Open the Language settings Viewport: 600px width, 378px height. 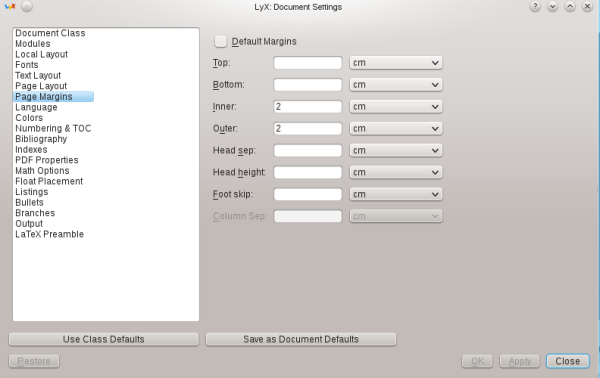tap(36, 107)
